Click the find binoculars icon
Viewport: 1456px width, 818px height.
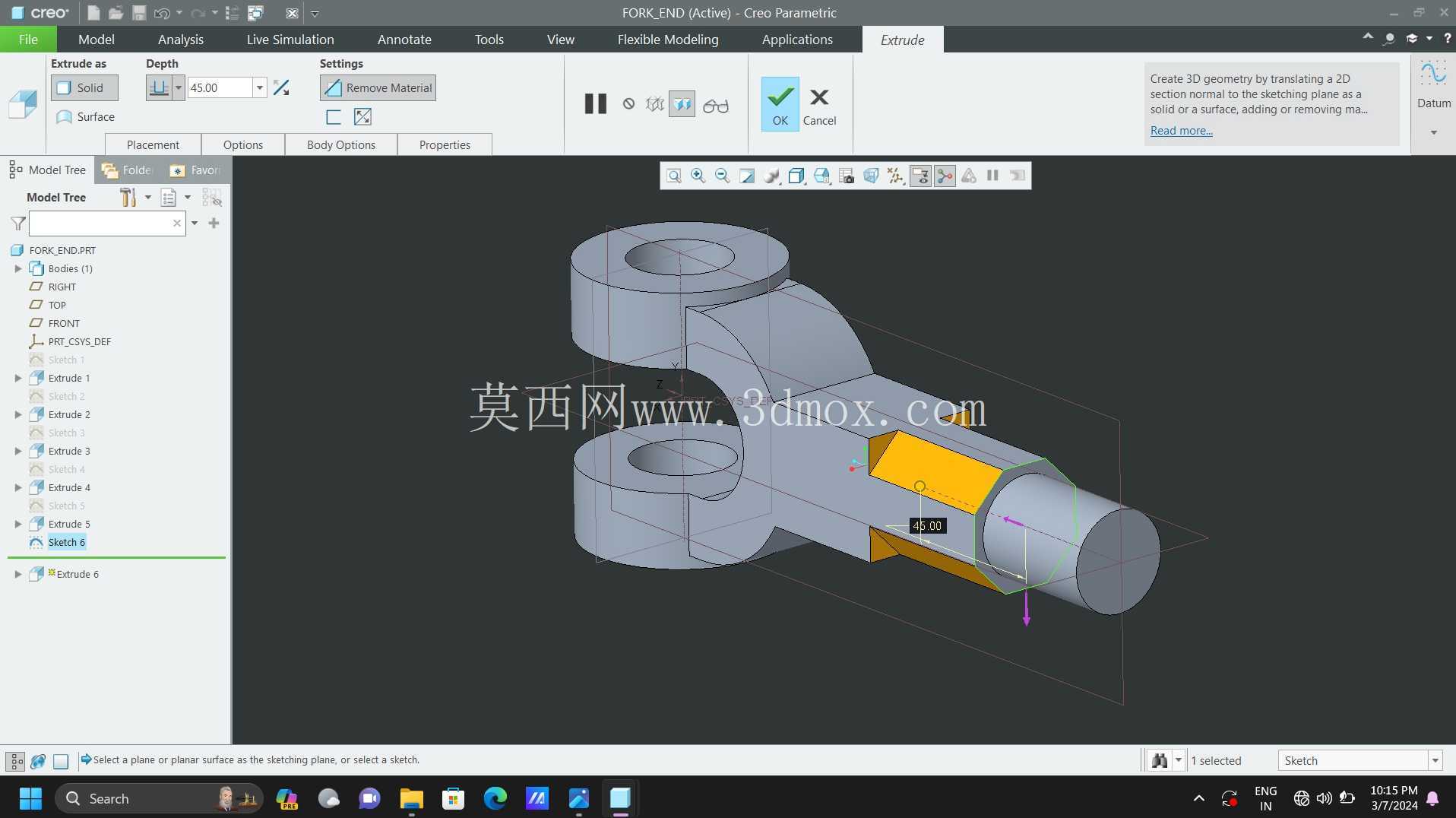(1160, 760)
